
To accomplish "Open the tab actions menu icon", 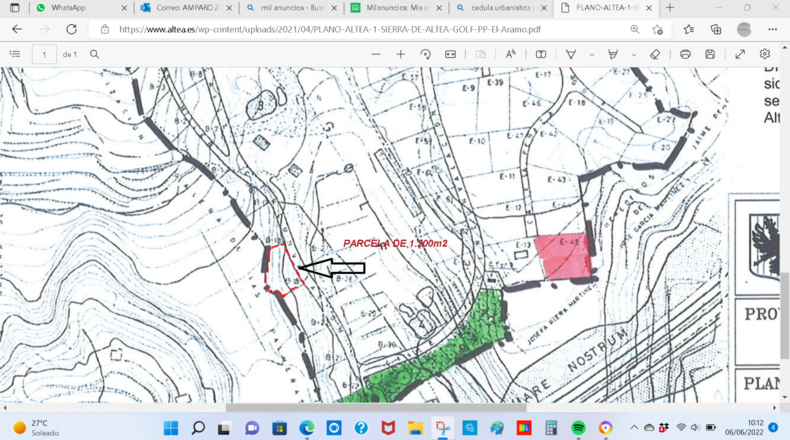I will pos(15,8).
